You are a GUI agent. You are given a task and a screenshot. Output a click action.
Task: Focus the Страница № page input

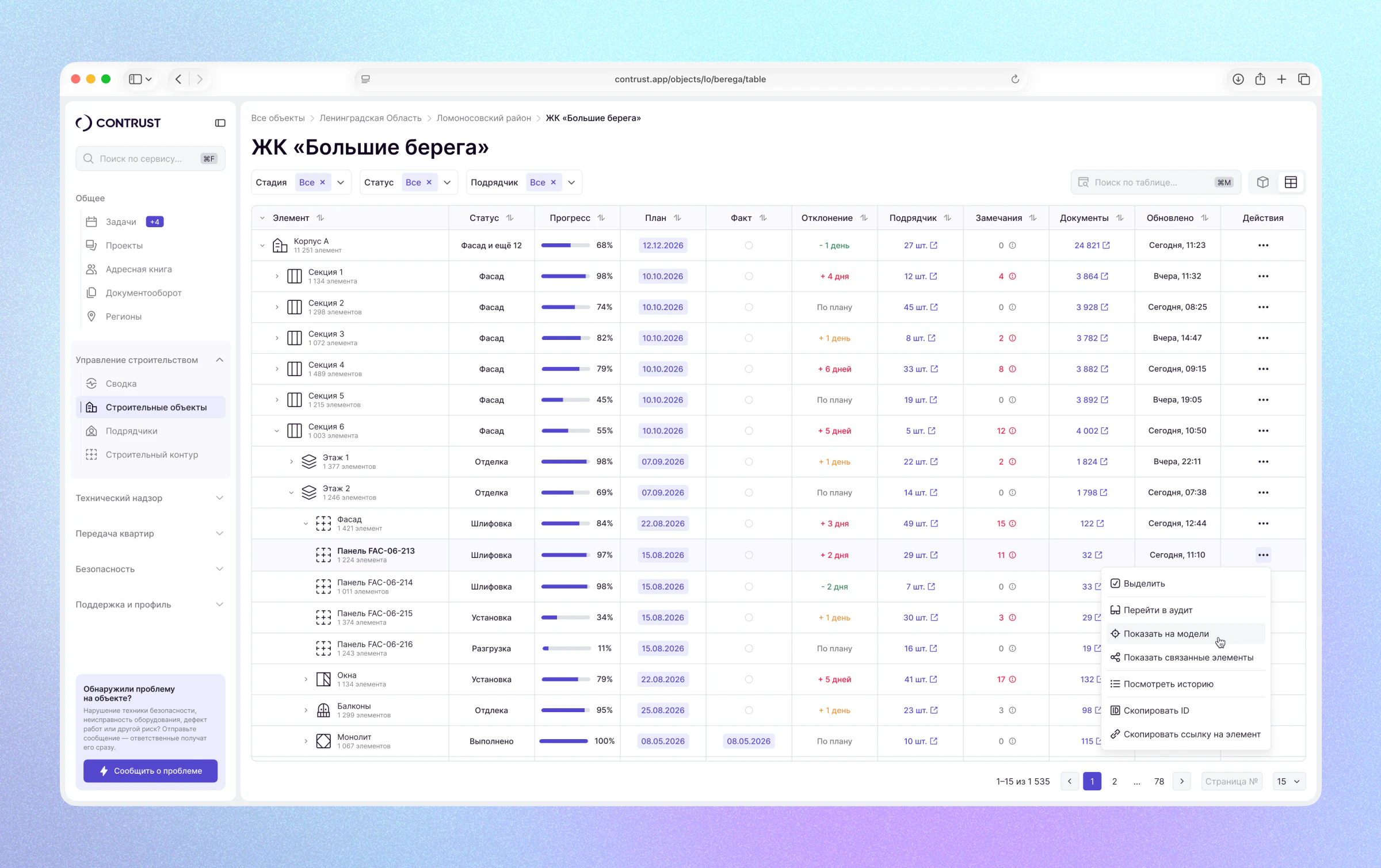coord(1231,781)
